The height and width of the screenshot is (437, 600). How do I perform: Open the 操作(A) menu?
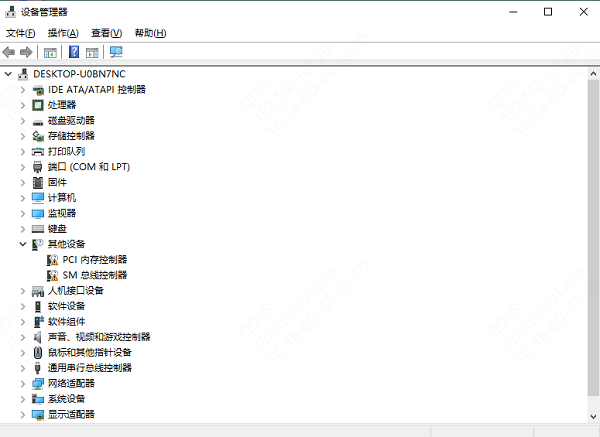tap(63, 33)
